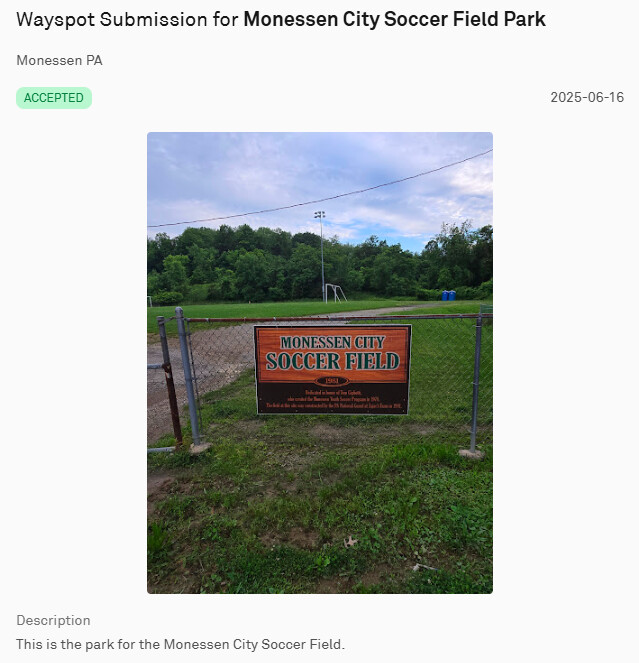Click the white soccer goal in the photo
The height and width of the screenshot is (663, 639).
(x=335, y=293)
